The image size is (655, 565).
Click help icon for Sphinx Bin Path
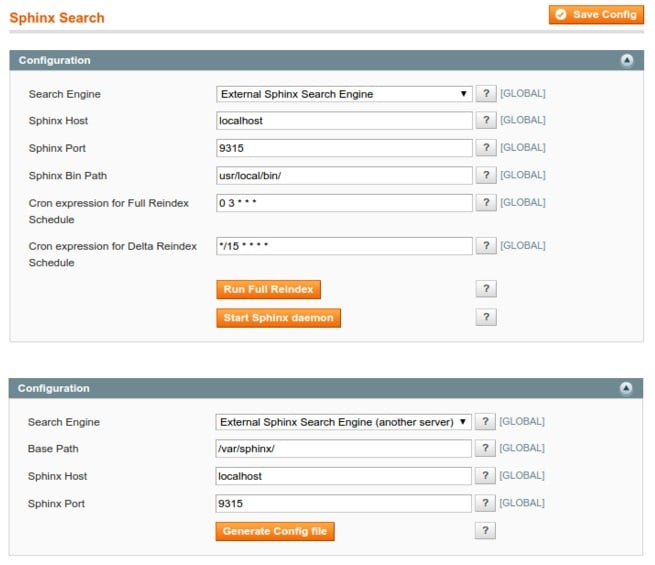[486, 175]
